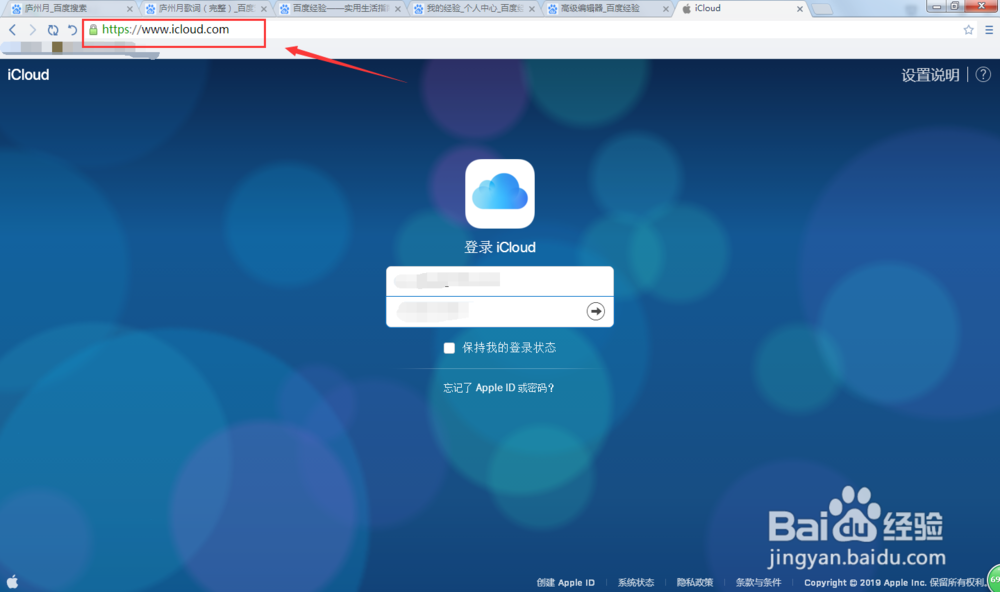Close the iCloud browser tab
Viewport: 1000px width, 592px height.
pyautogui.click(x=800, y=9)
